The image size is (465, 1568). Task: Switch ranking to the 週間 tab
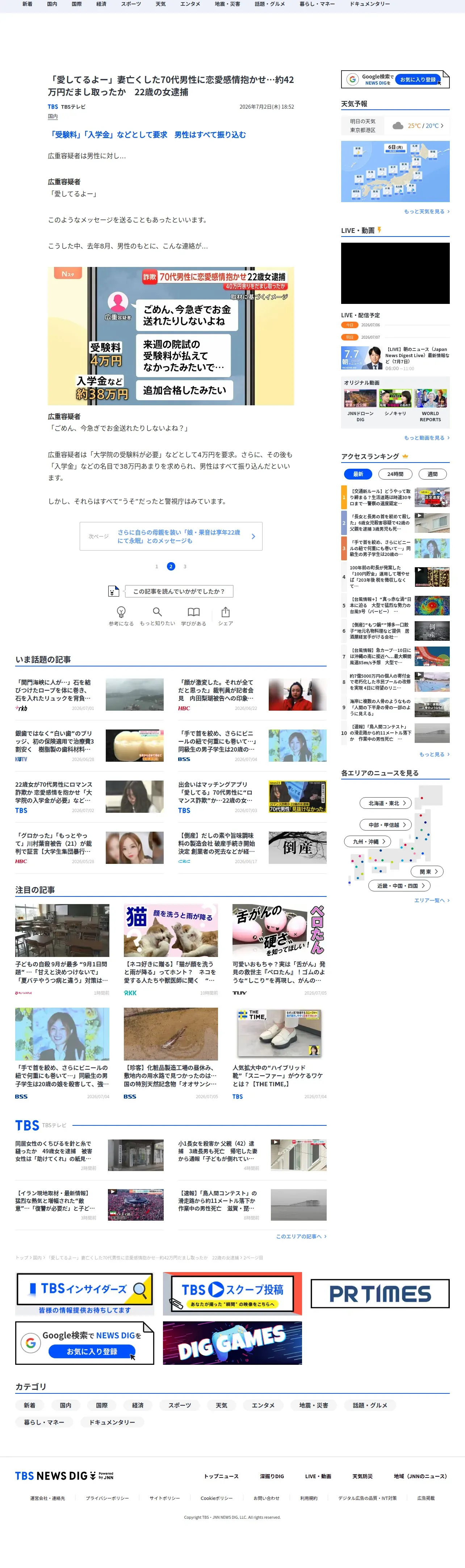coord(433,473)
